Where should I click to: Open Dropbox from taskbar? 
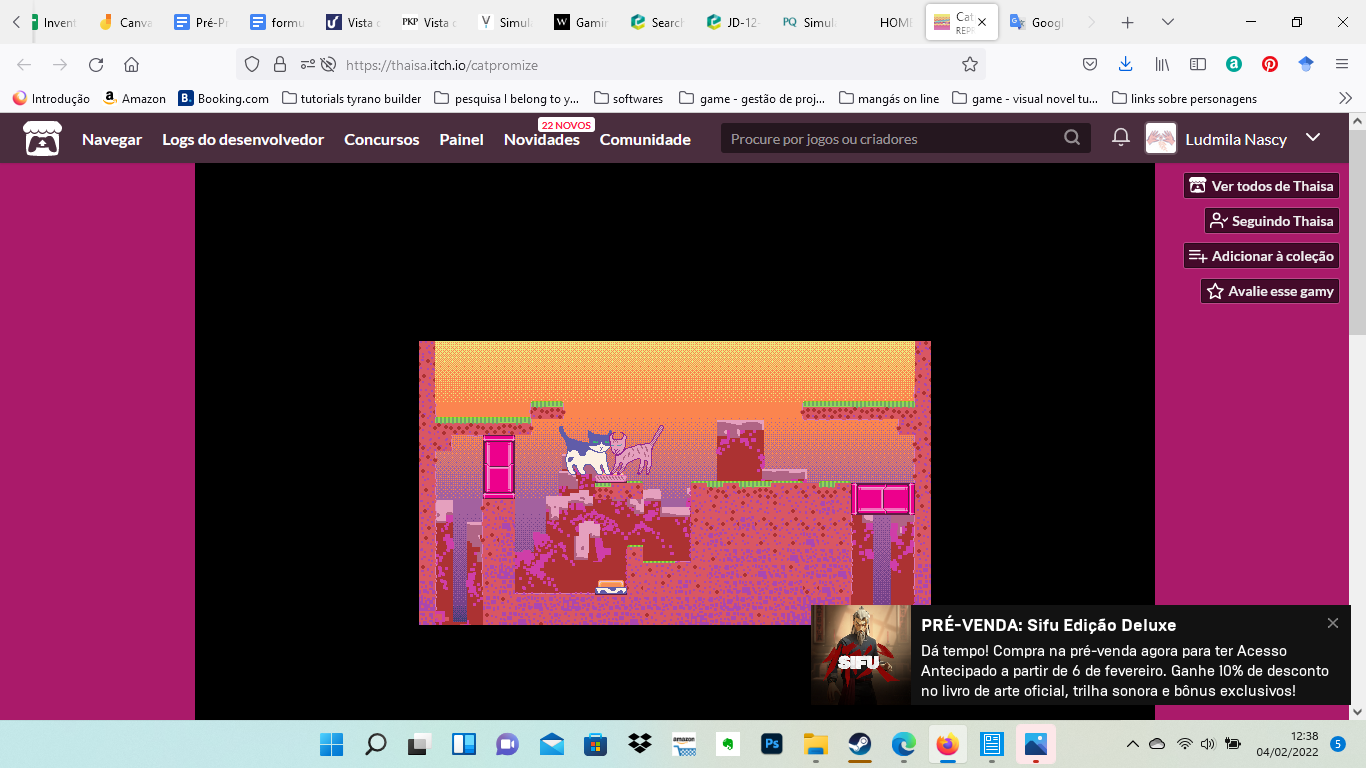tap(640, 744)
